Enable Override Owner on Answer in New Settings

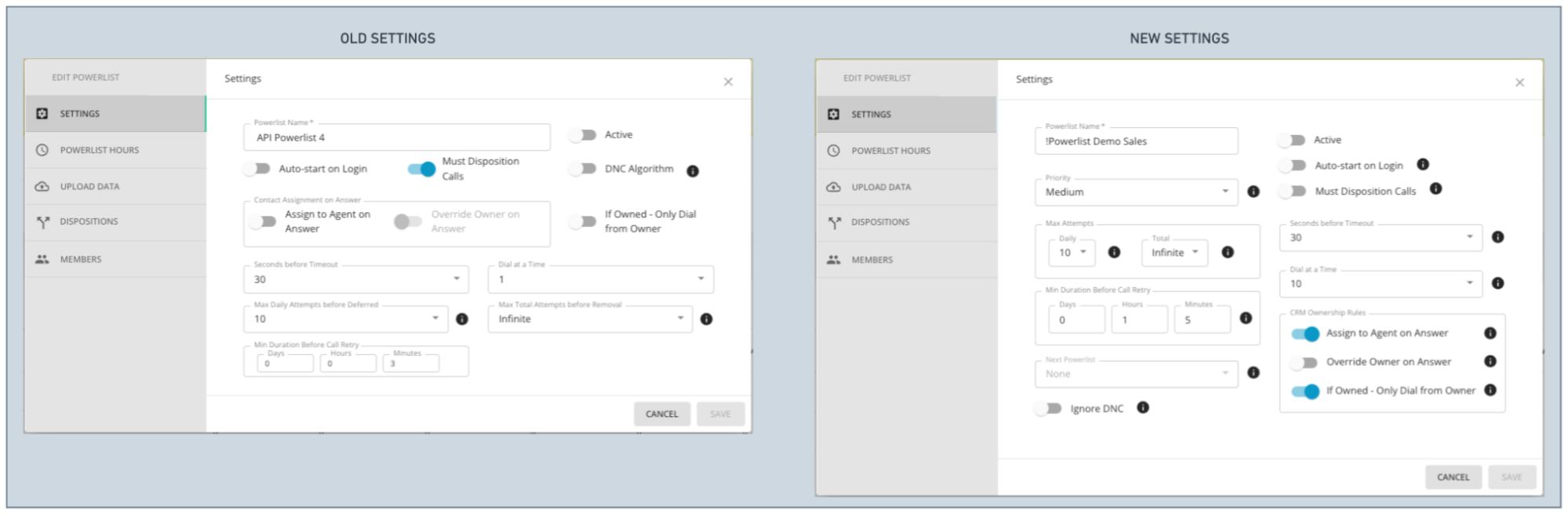click(1304, 363)
